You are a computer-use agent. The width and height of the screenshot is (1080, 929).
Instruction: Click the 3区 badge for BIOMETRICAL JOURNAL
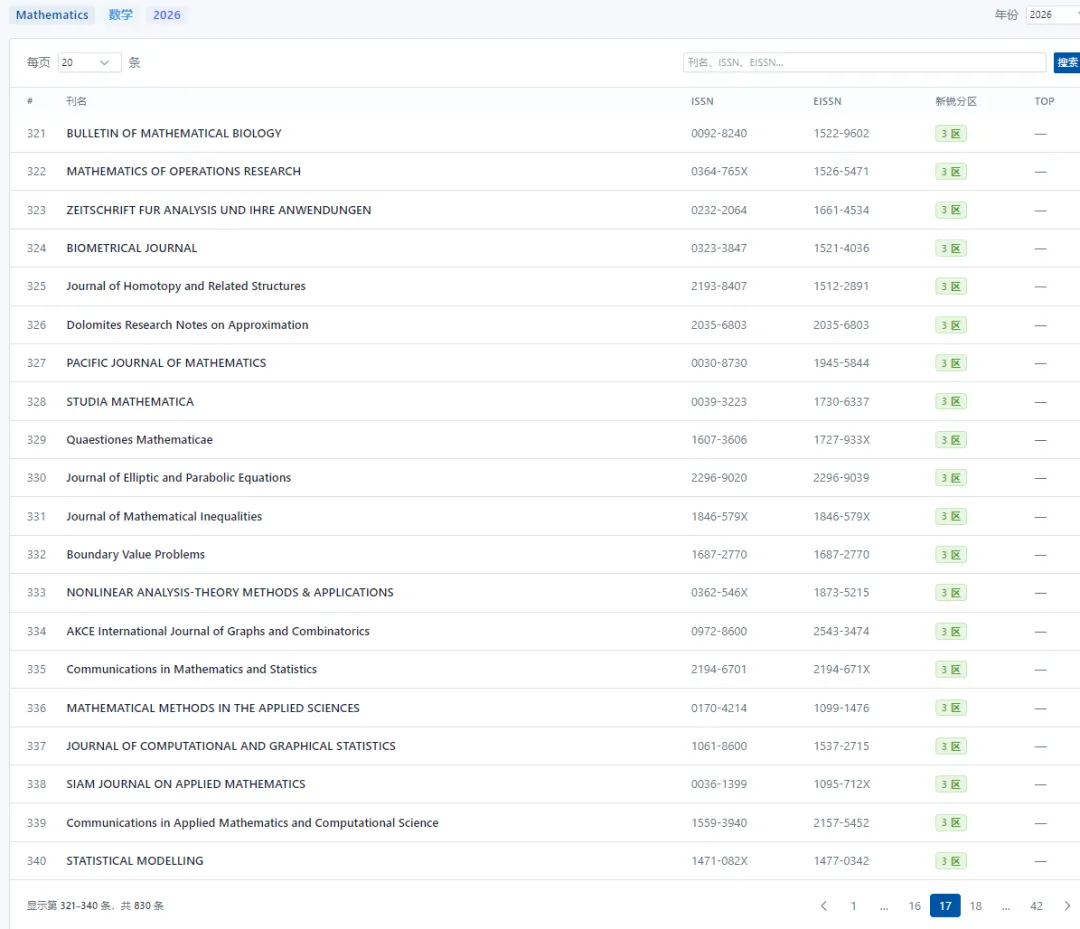click(x=951, y=248)
